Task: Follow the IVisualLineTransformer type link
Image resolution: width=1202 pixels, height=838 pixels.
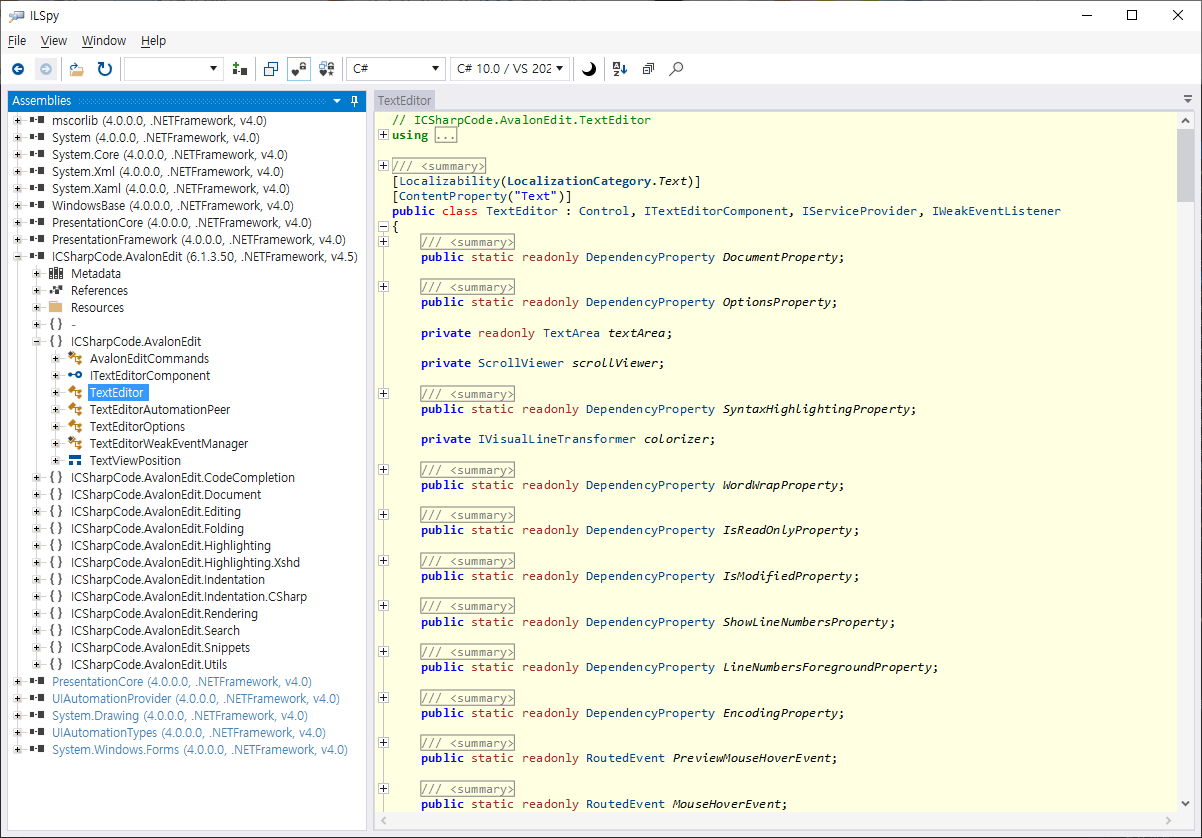Action: [557, 439]
